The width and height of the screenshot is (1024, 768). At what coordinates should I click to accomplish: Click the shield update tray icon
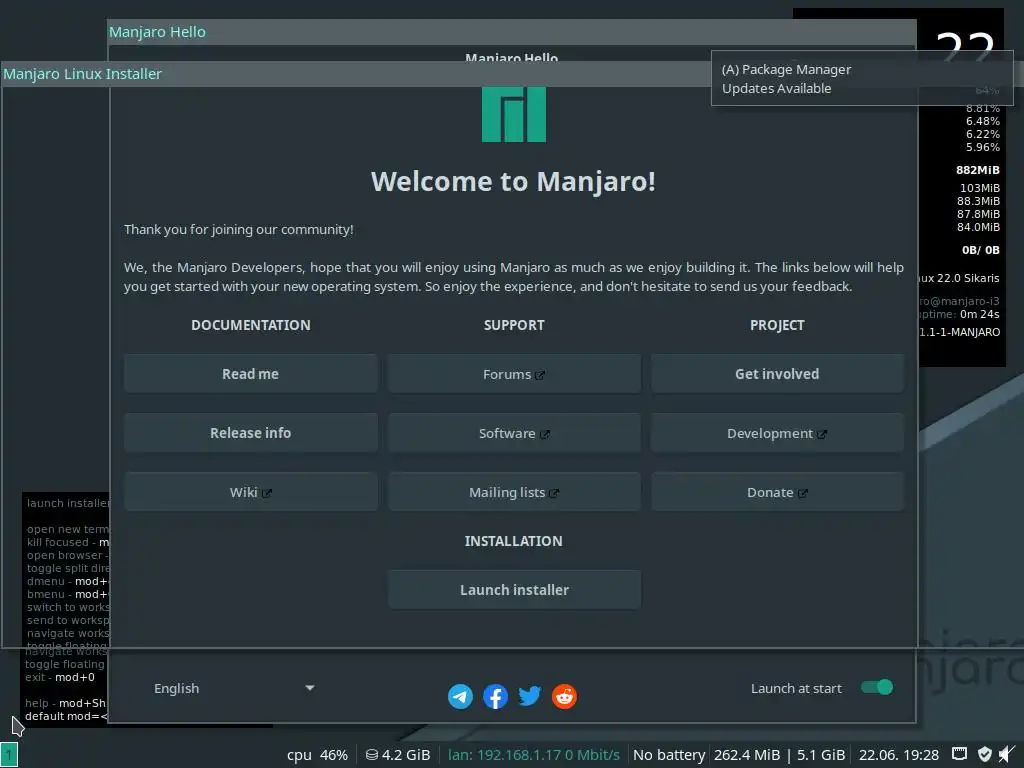(x=985, y=754)
